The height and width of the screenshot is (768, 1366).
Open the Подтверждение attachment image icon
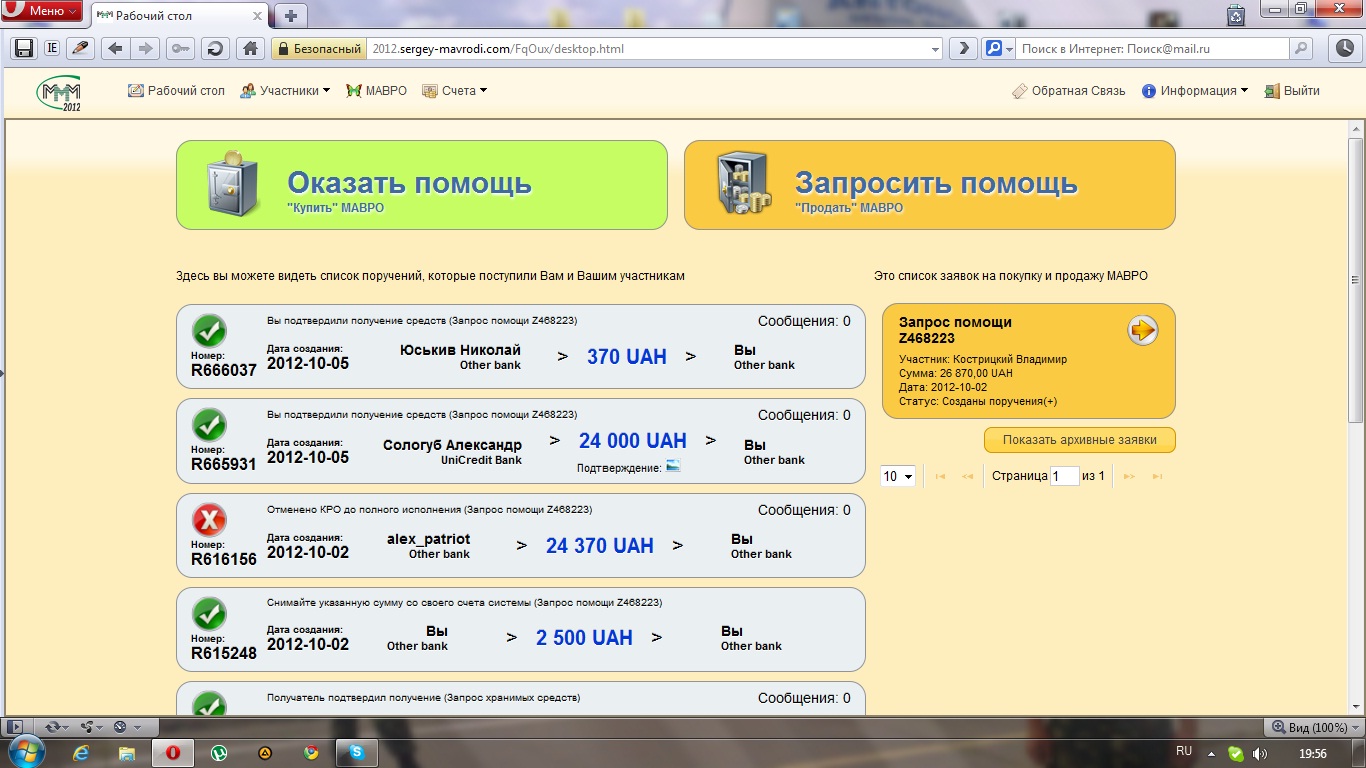click(673, 466)
